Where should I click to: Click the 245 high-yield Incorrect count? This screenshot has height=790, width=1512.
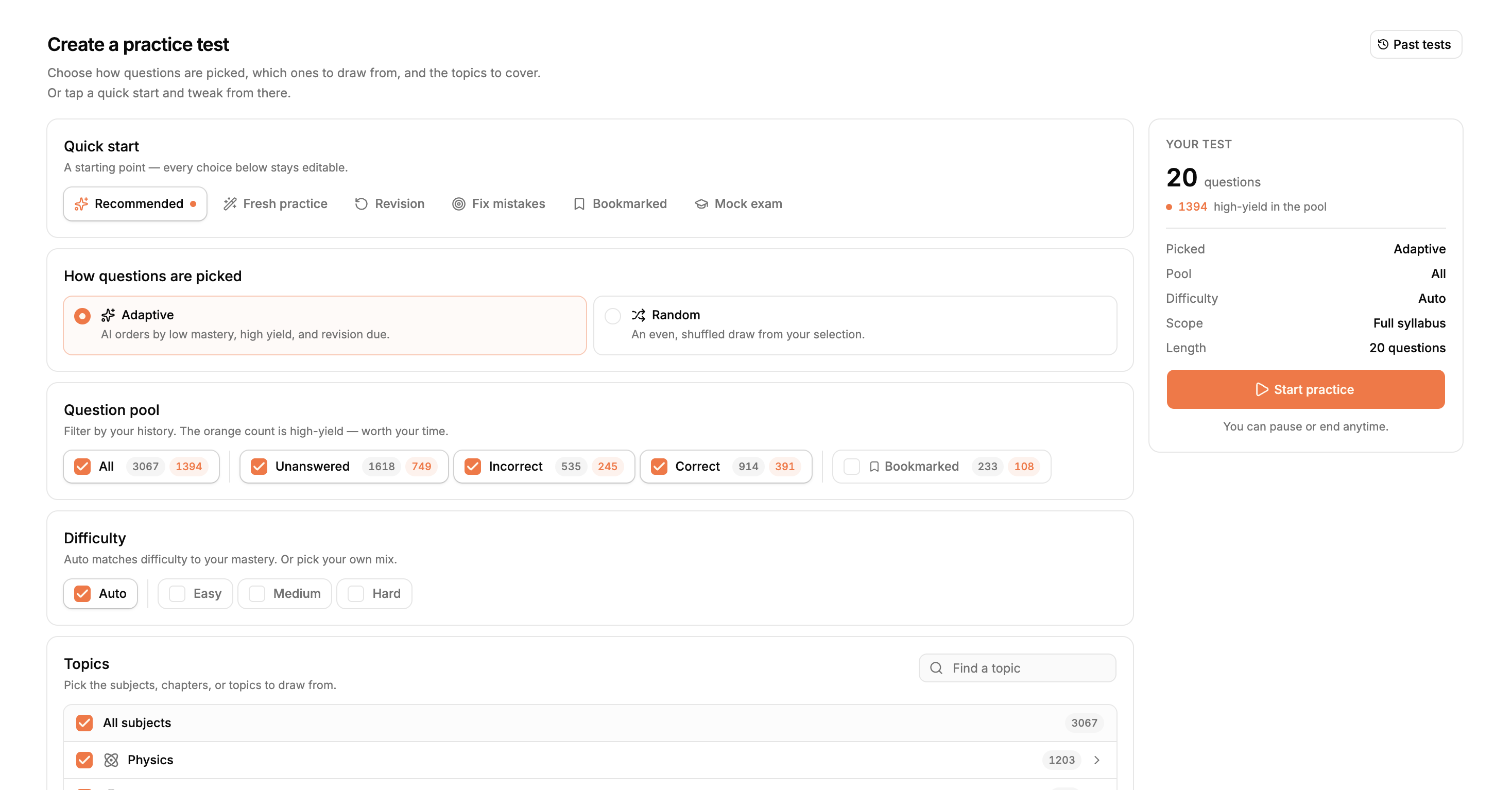[x=607, y=467]
